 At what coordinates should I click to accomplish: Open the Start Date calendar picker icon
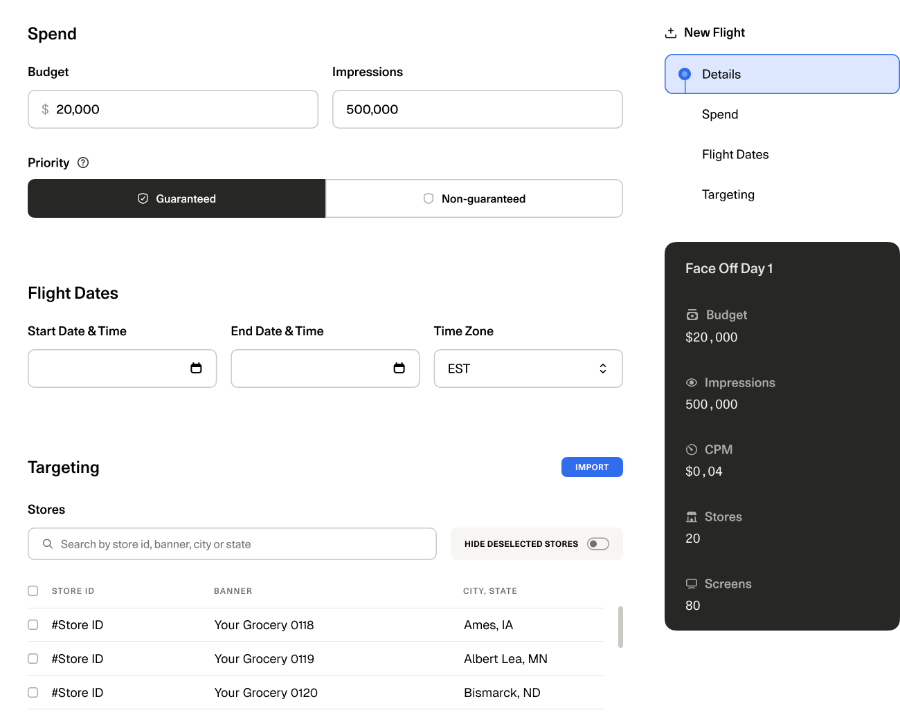tap(196, 369)
